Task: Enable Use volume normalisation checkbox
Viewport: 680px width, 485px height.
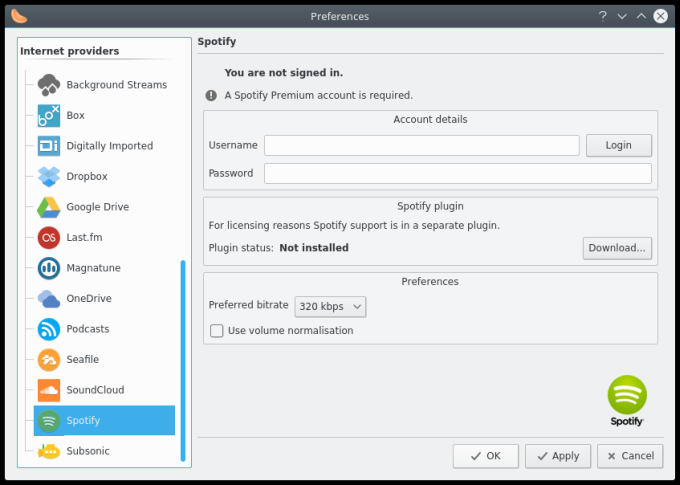Action: click(x=216, y=331)
